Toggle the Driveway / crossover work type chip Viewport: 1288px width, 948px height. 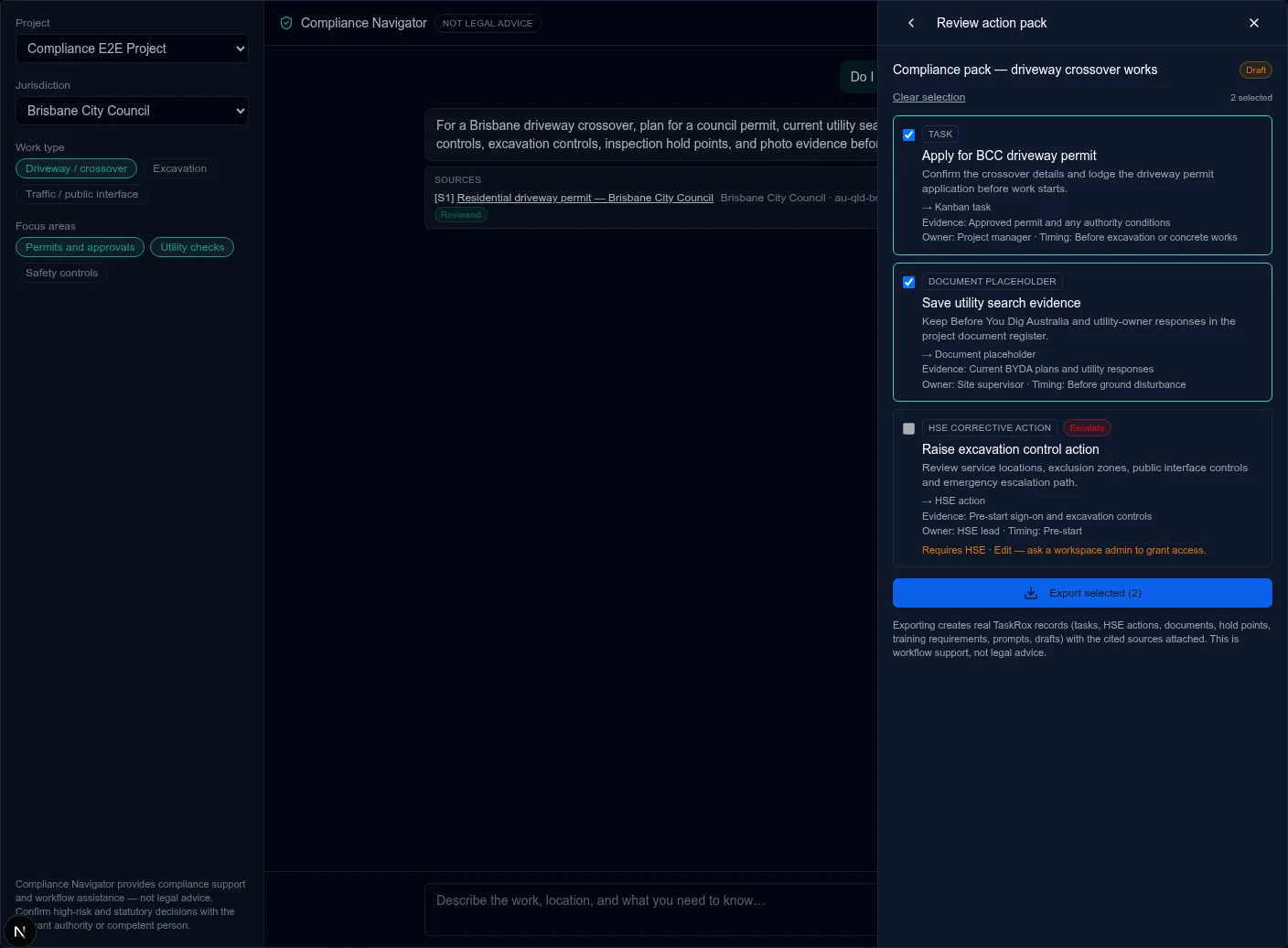click(x=77, y=168)
